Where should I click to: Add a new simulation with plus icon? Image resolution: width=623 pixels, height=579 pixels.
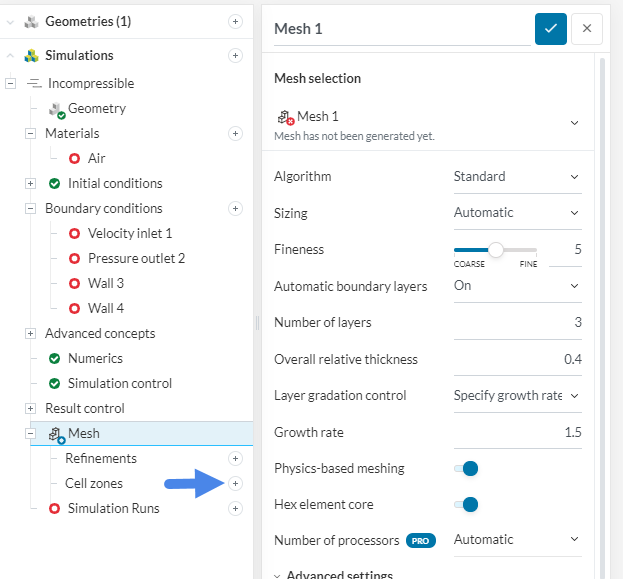[x=235, y=56]
